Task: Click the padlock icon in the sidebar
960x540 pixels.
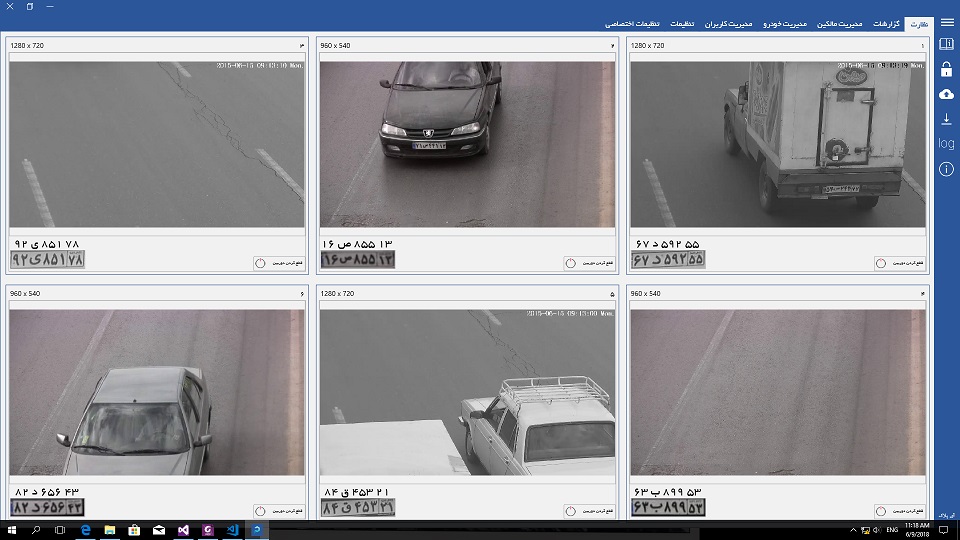Action: 947,69
